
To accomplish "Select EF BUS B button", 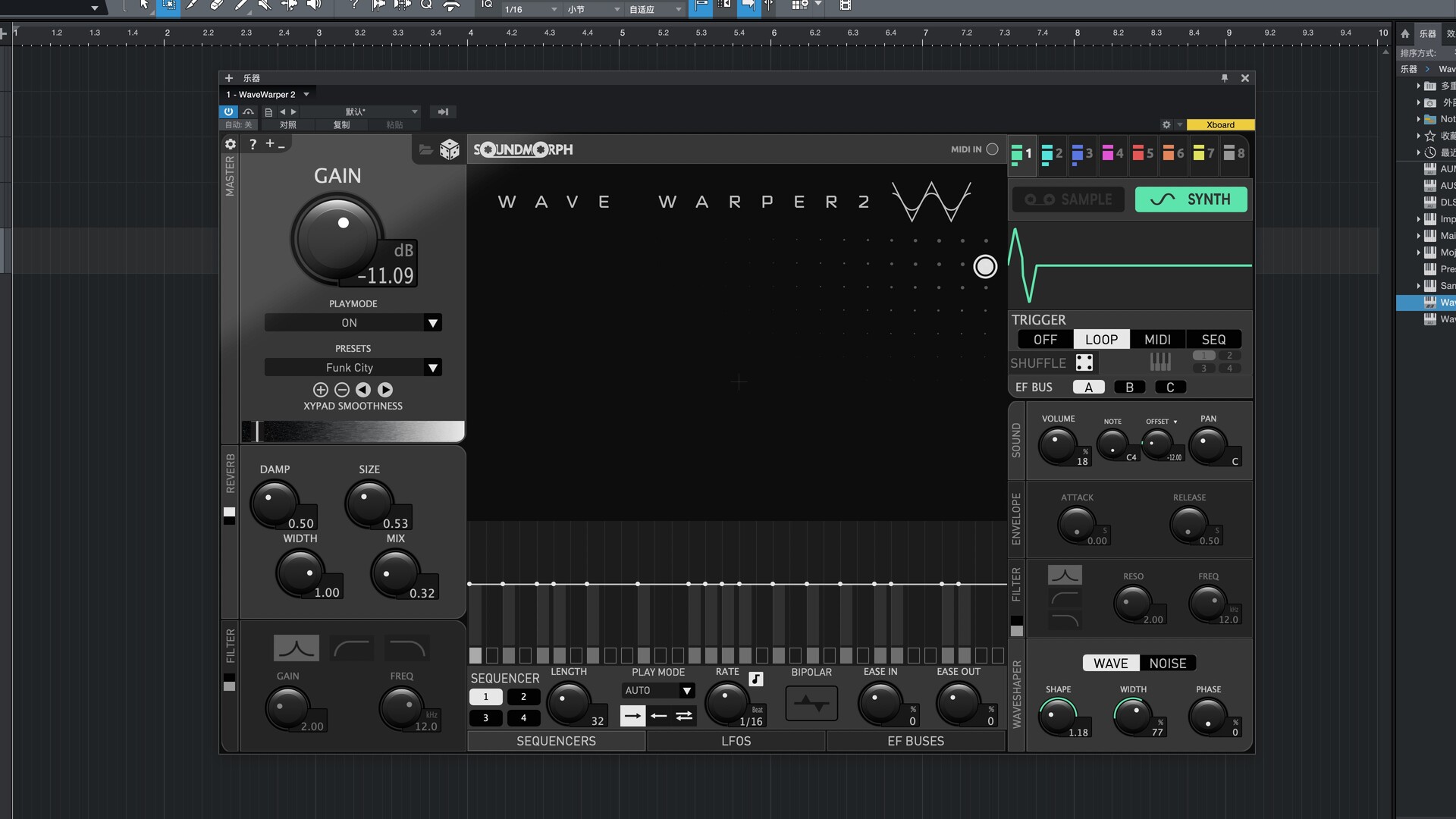I will coord(1129,388).
